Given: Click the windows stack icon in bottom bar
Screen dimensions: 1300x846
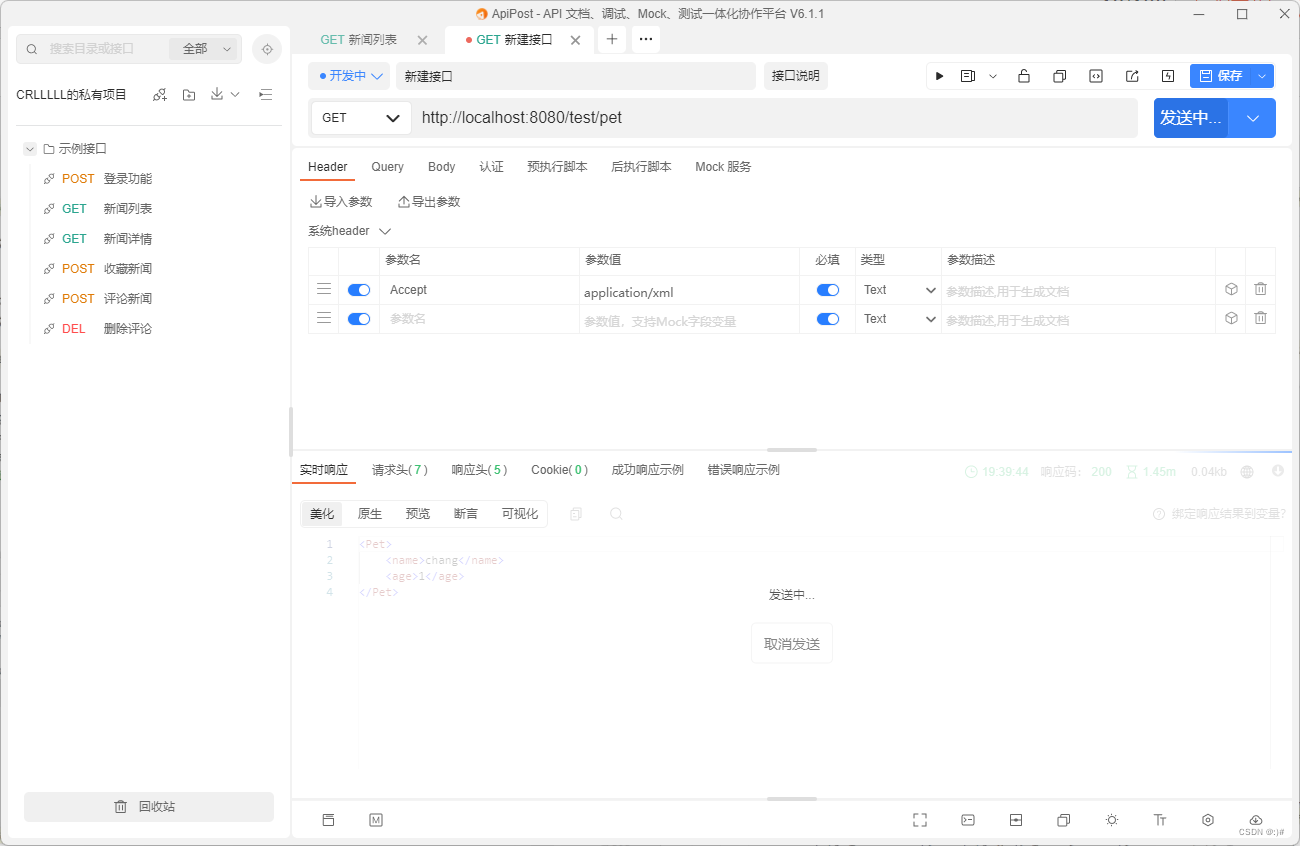Looking at the screenshot, I should click(x=1064, y=820).
